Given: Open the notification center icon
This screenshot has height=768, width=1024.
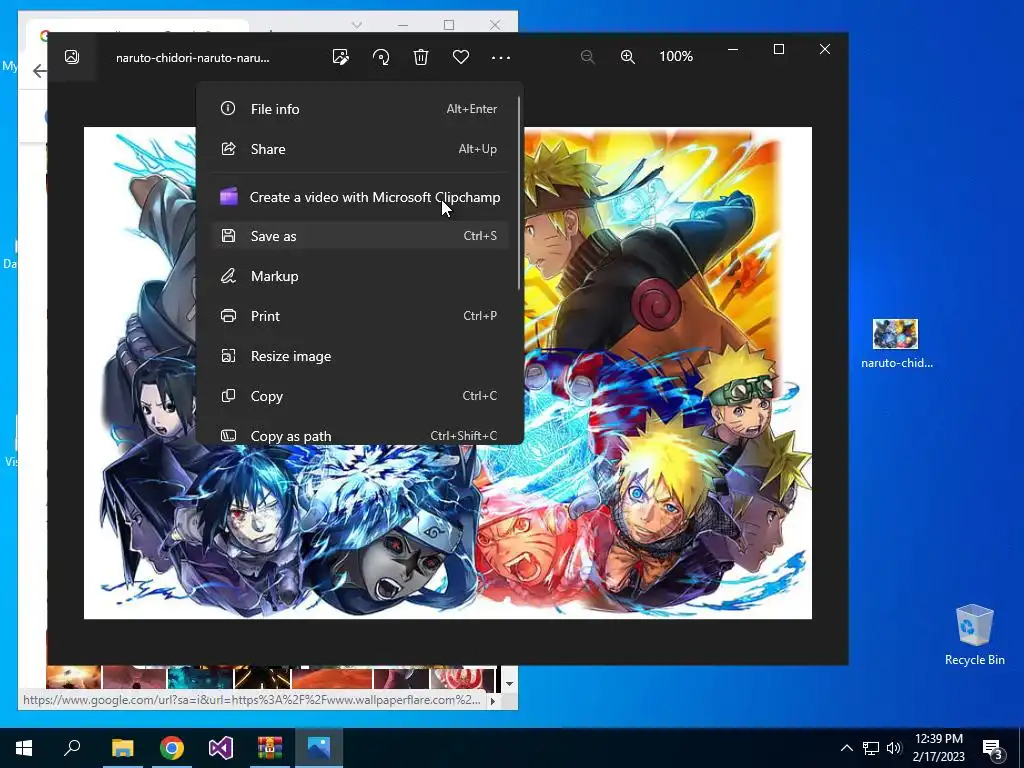Looking at the screenshot, I should pyautogui.click(x=993, y=748).
